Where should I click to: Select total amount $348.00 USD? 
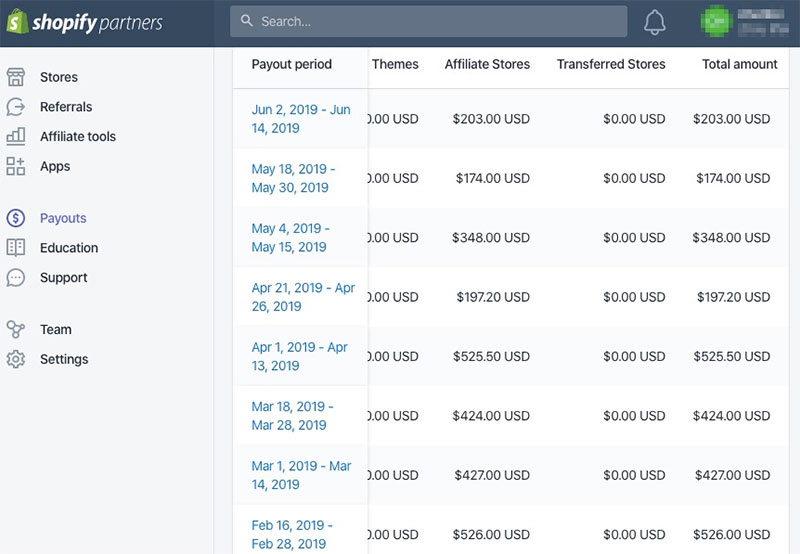point(731,238)
